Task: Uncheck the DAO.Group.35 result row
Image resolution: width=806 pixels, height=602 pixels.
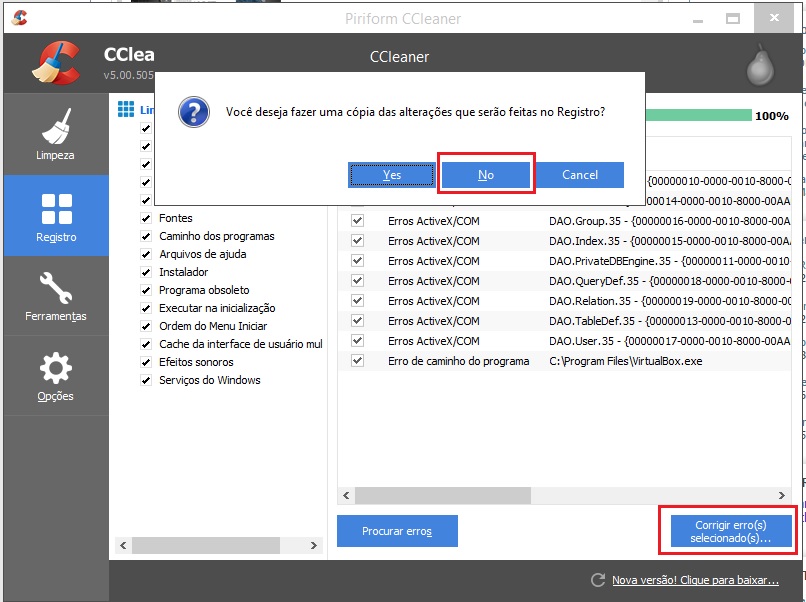Action: coord(357,221)
